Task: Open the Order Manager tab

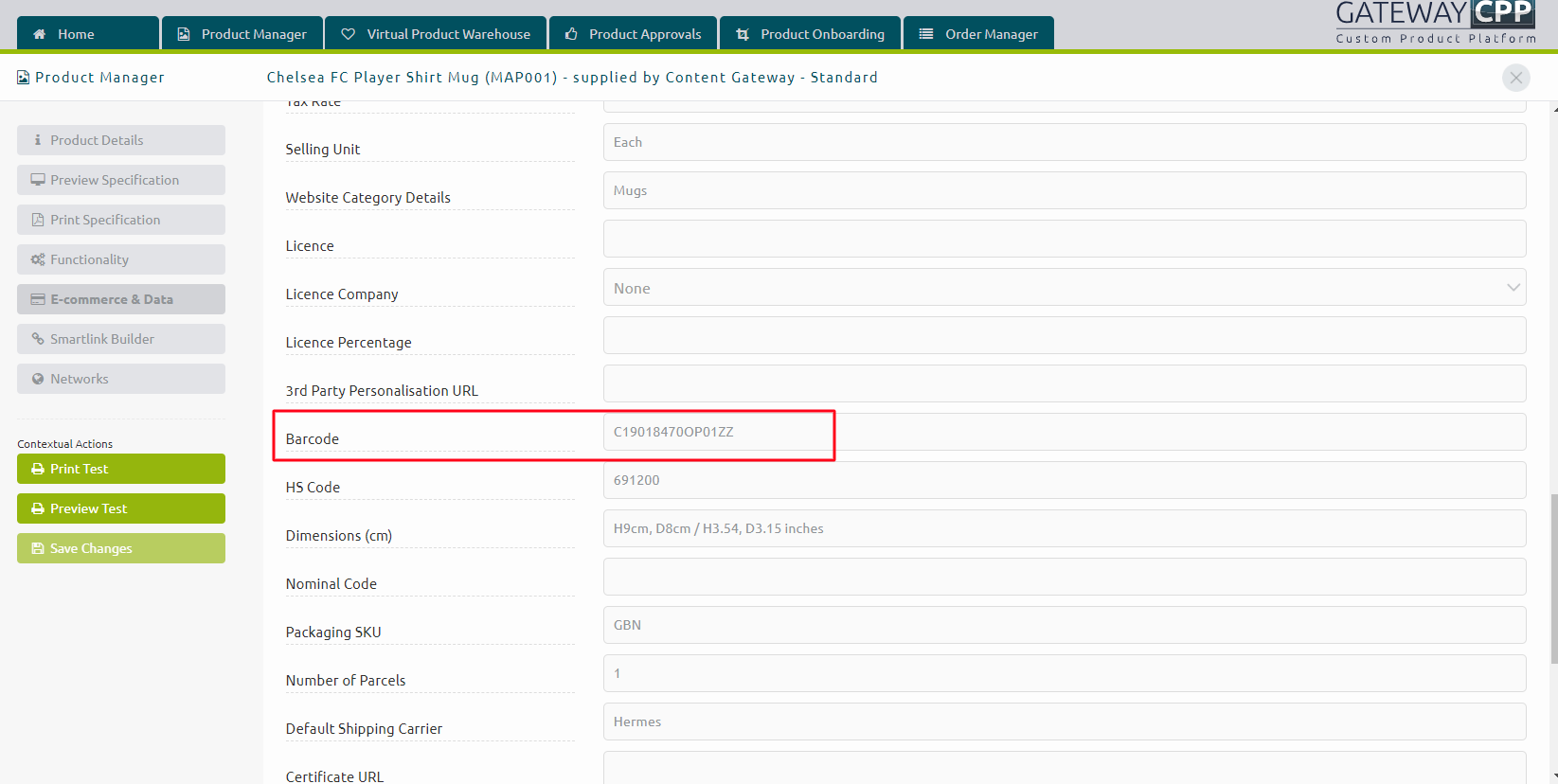Action: click(978, 33)
